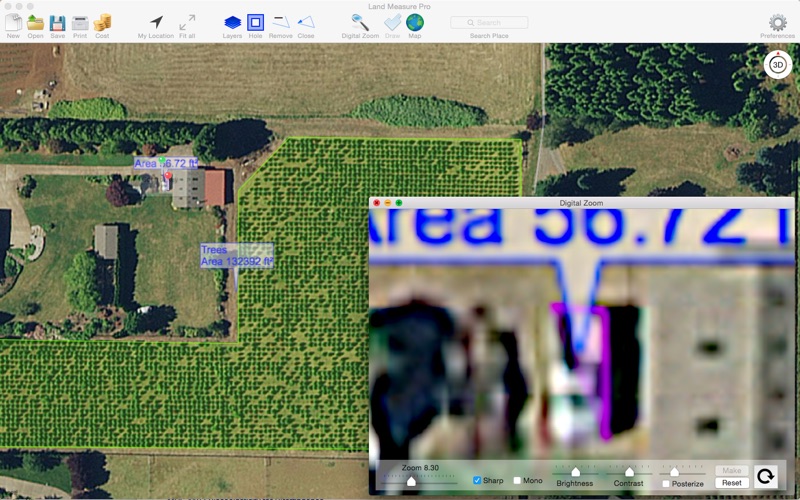Screen dimensions: 800x500
Task: Select the Hole tool
Action: click(x=256, y=23)
